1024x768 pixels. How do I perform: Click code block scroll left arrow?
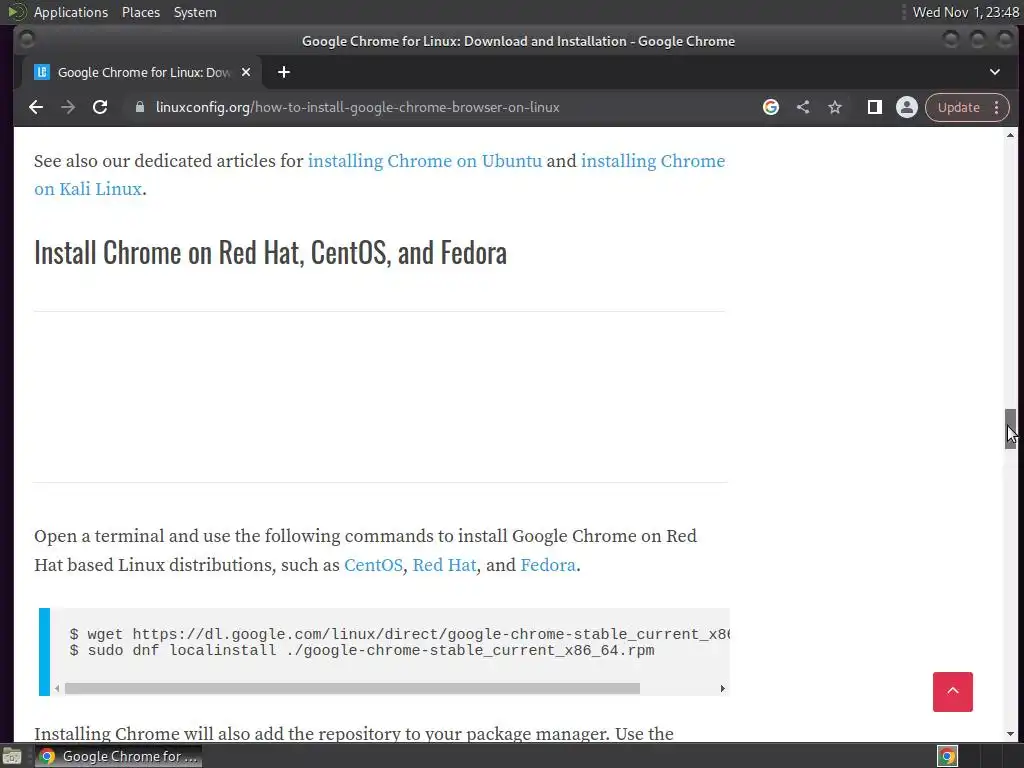(57, 688)
